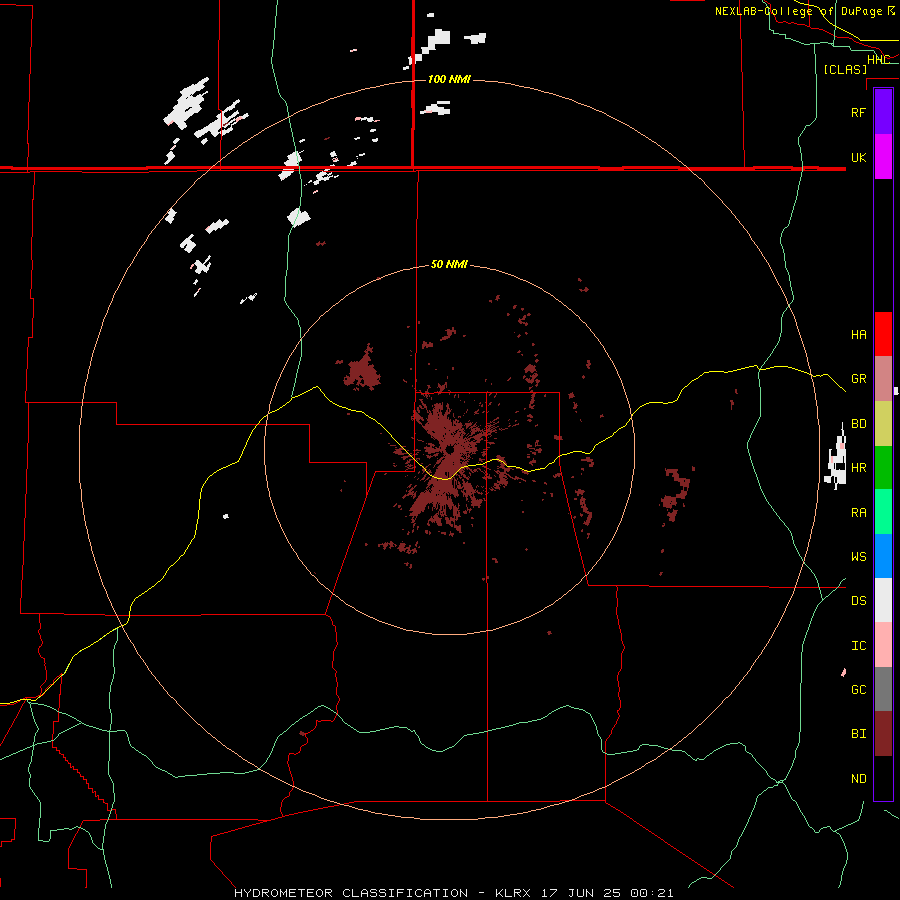The image size is (900, 900).
Task: Click the large brown echo northwest of radar
Action: pyautogui.click(x=362, y=369)
